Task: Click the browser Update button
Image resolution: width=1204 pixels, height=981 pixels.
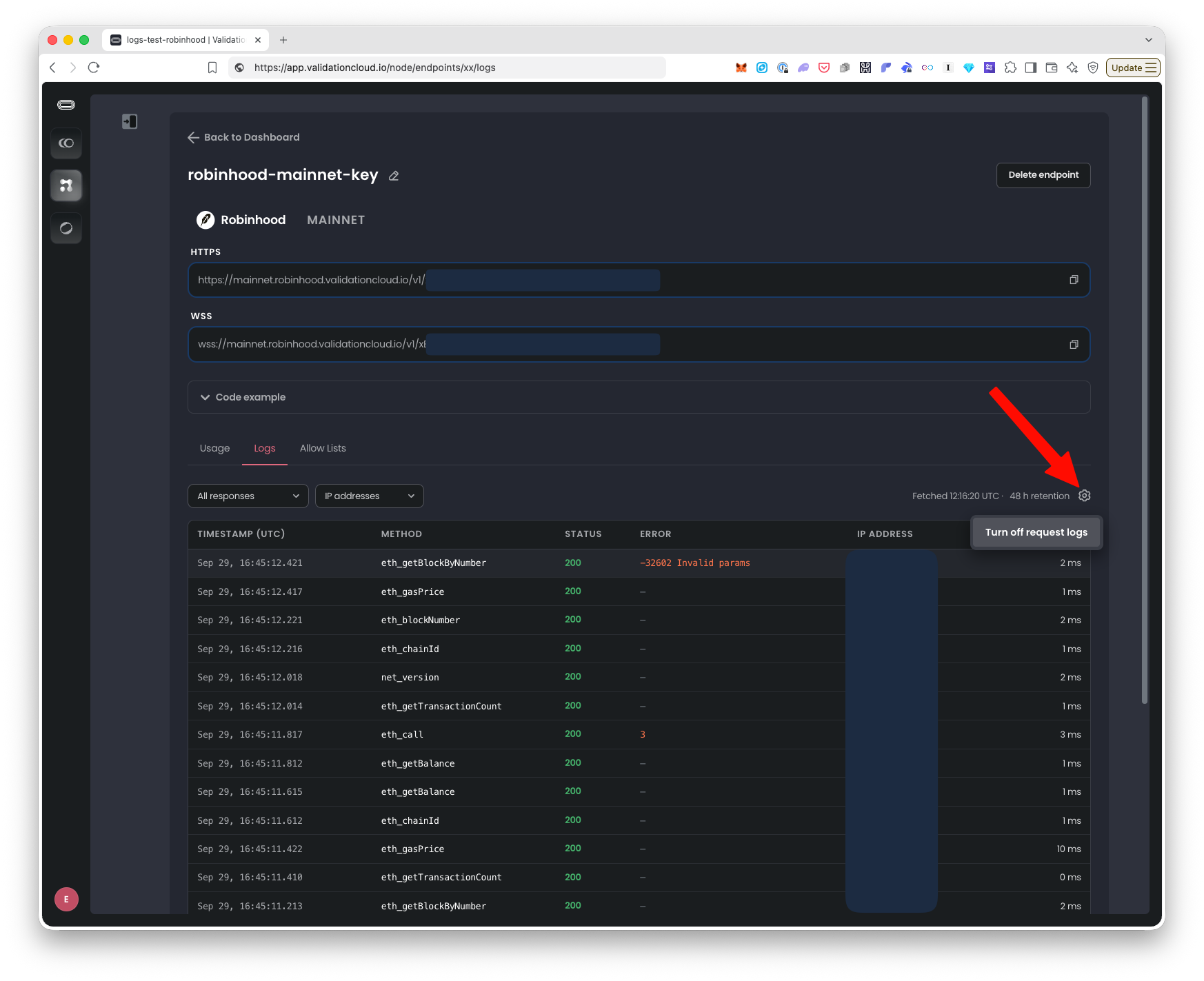Action: click(1133, 68)
